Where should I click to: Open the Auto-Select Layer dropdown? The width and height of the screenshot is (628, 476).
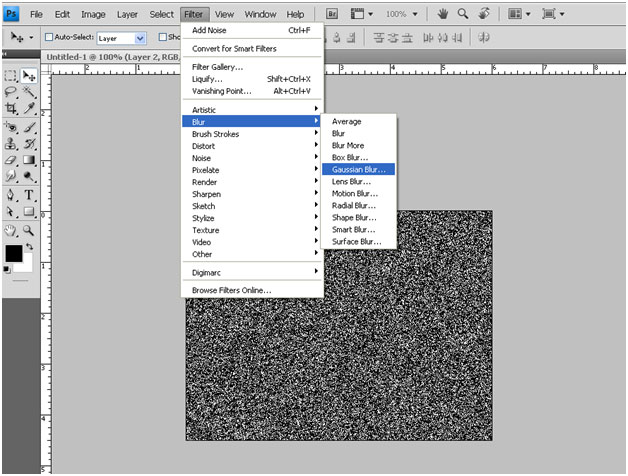(121, 38)
